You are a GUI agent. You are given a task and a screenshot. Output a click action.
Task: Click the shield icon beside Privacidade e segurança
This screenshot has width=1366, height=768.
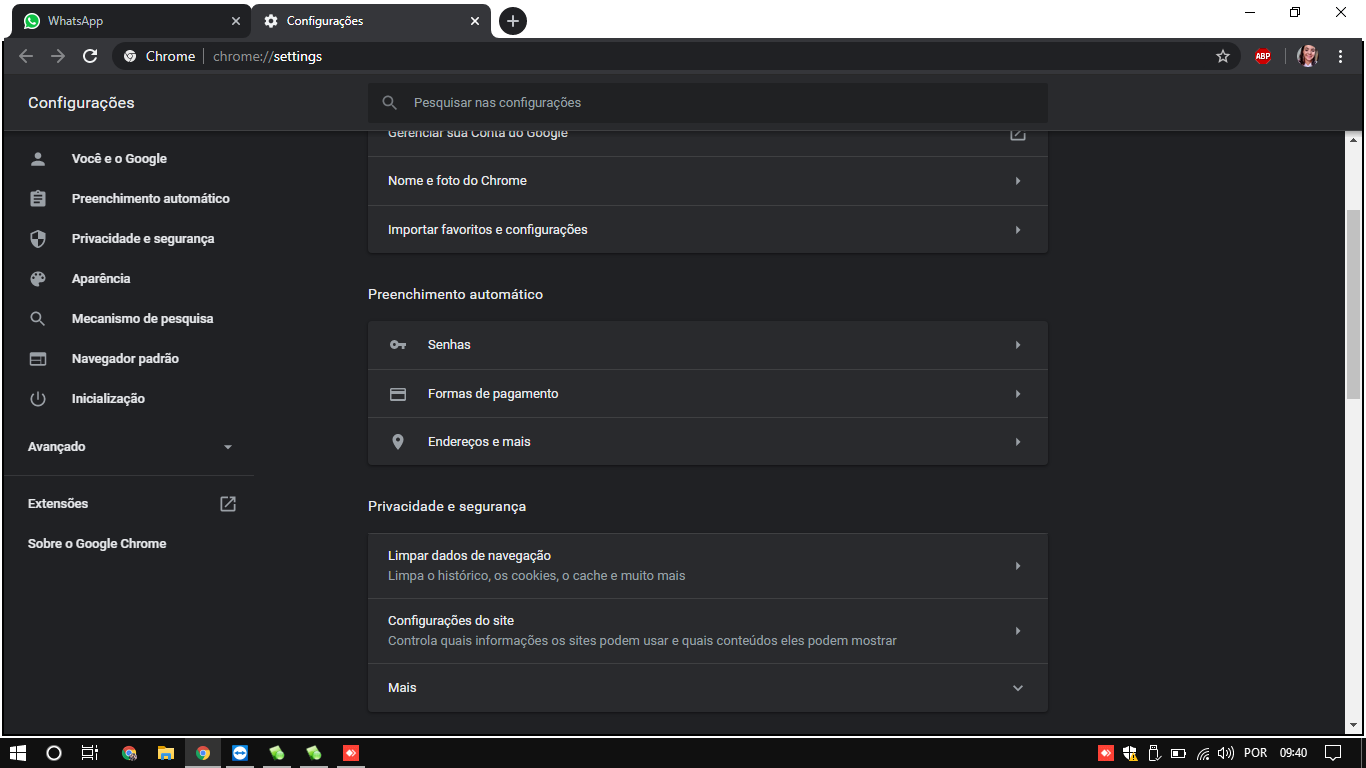click(x=38, y=239)
